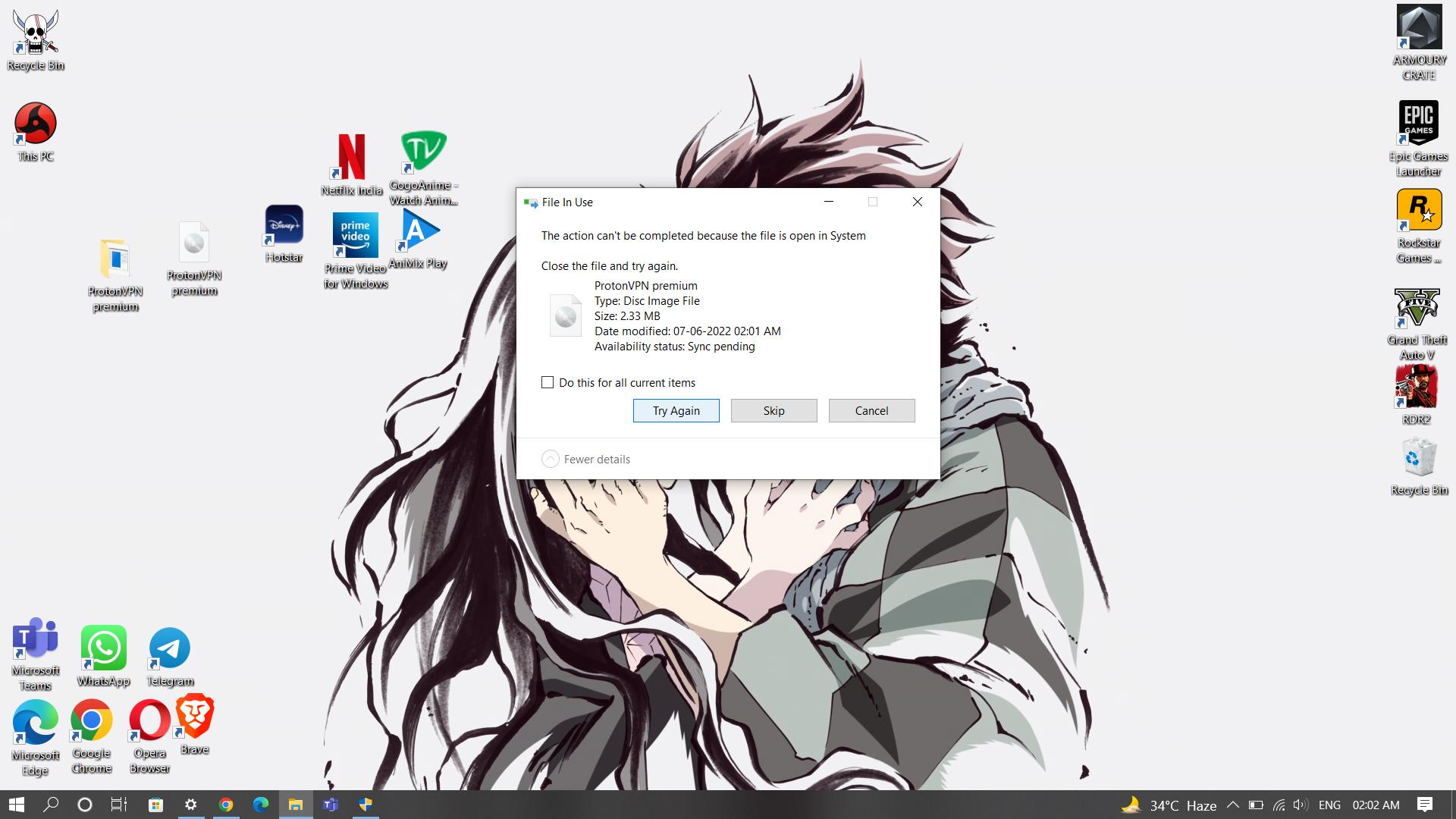The height and width of the screenshot is (819, 1456).
Task: Show hidden system tray icons
Action: pyautogui.click(x=1232, y=805)
